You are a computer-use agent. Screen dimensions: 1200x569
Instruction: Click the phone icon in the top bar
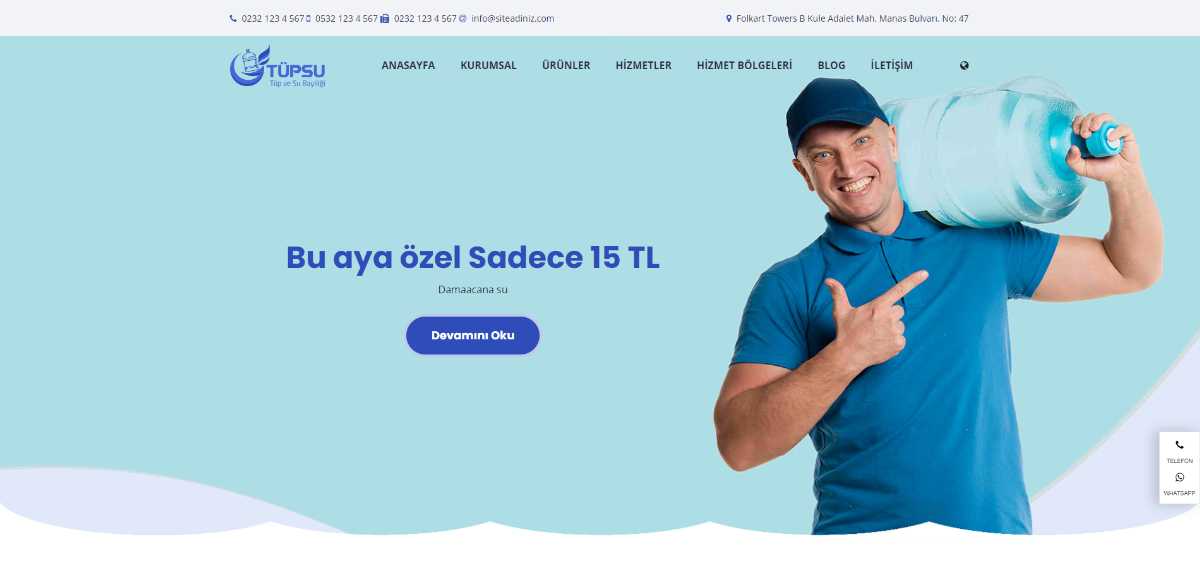233,18
